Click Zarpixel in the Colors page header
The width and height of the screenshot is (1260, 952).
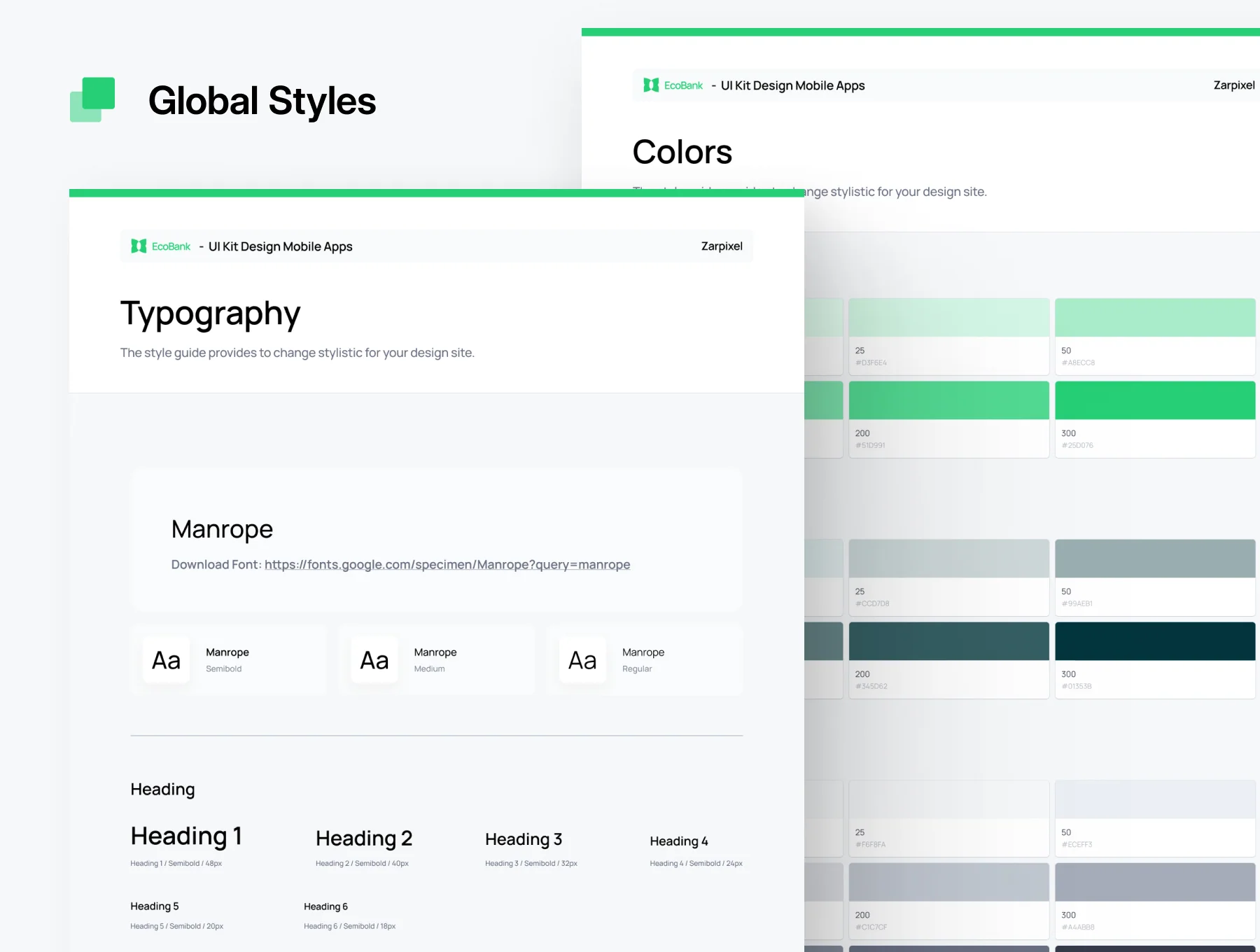point(1234,85)
